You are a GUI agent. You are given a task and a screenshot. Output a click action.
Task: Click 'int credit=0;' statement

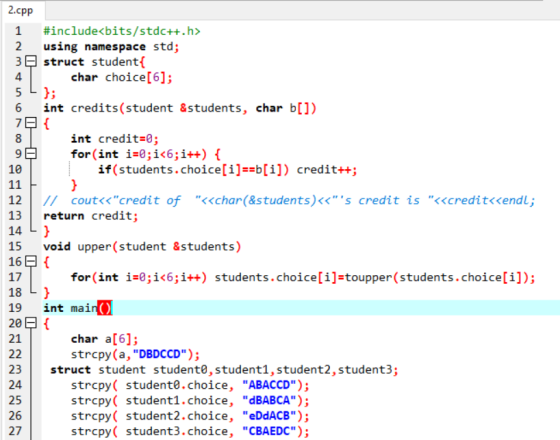pos(114,139)
